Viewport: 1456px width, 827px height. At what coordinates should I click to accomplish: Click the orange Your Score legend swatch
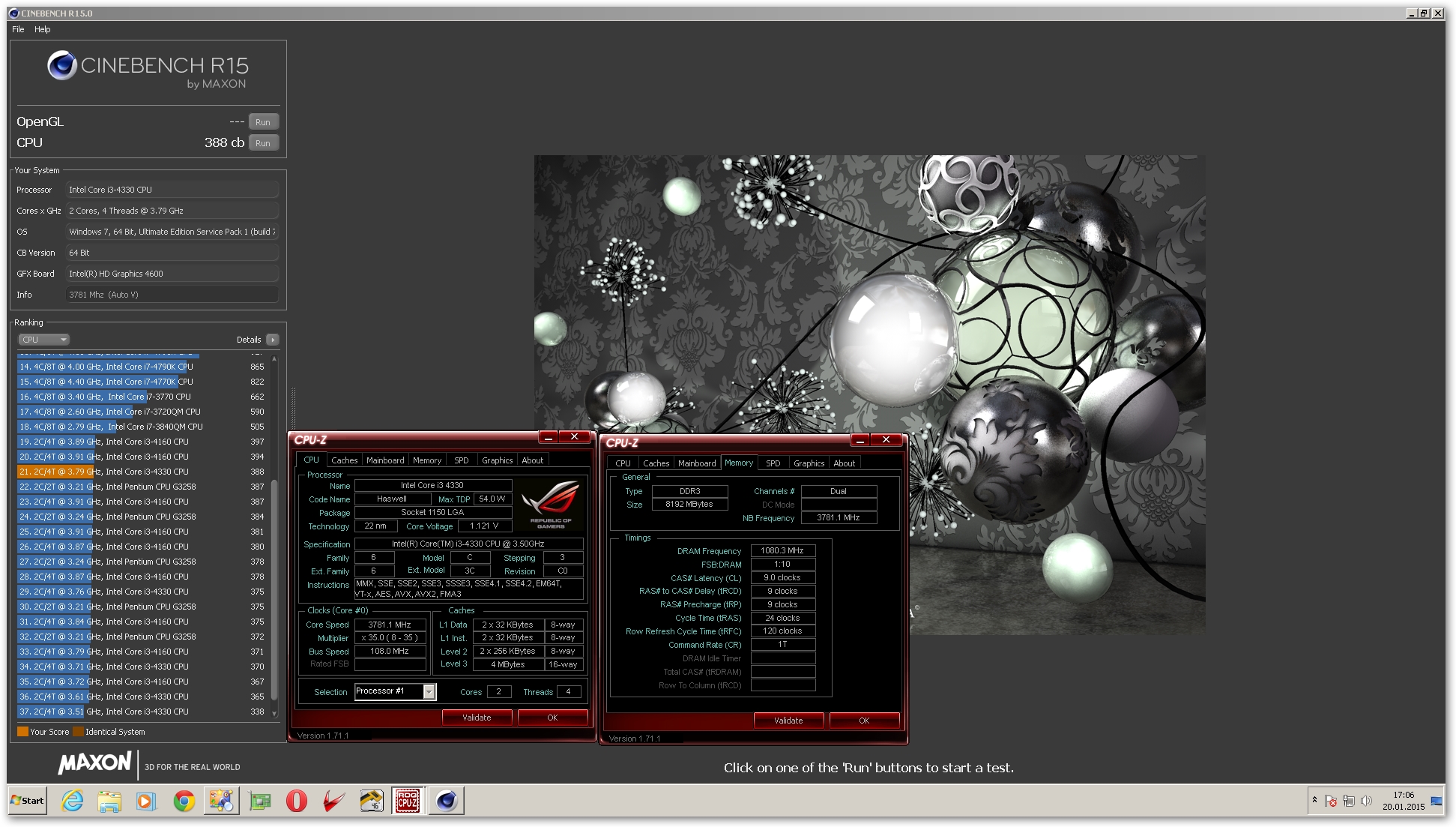tap(22, 732)
